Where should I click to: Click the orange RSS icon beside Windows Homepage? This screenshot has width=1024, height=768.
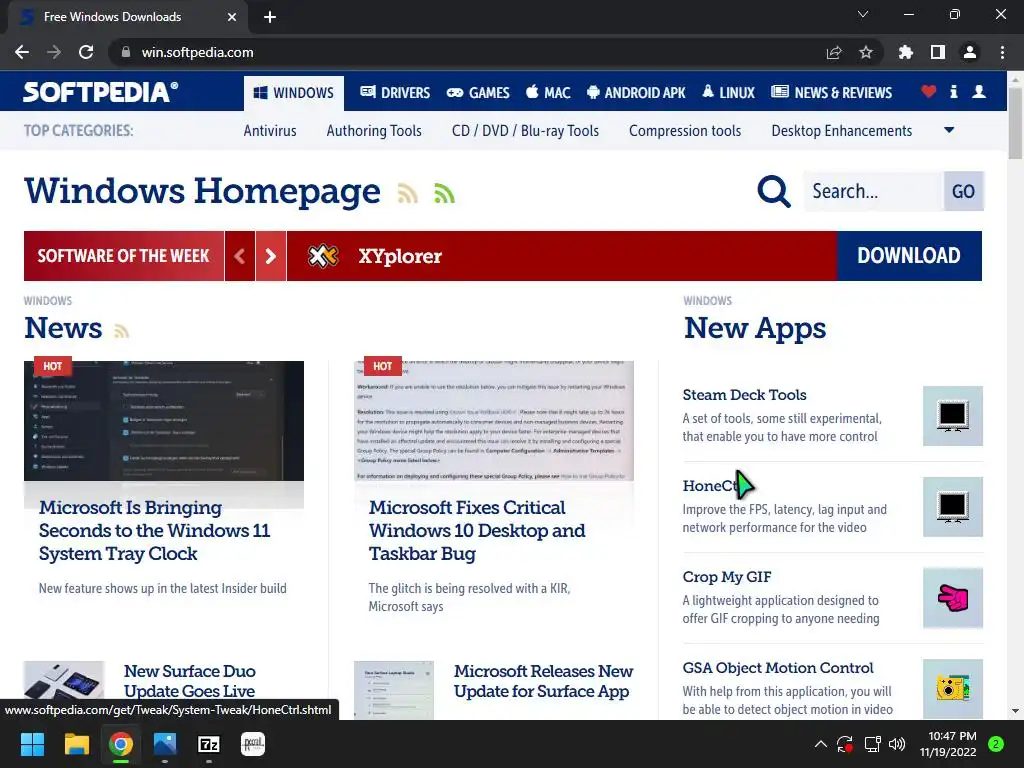(x=408, y=193)
